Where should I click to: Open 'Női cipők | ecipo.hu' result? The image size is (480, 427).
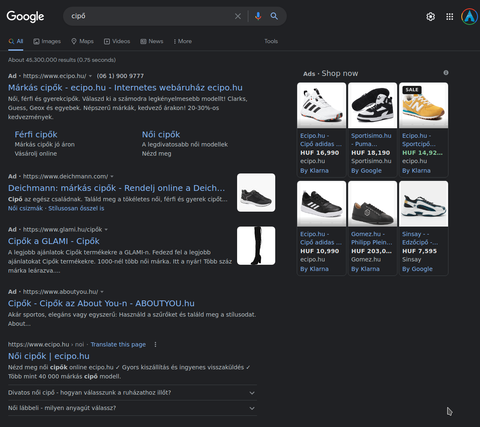[x=49, y=356]
